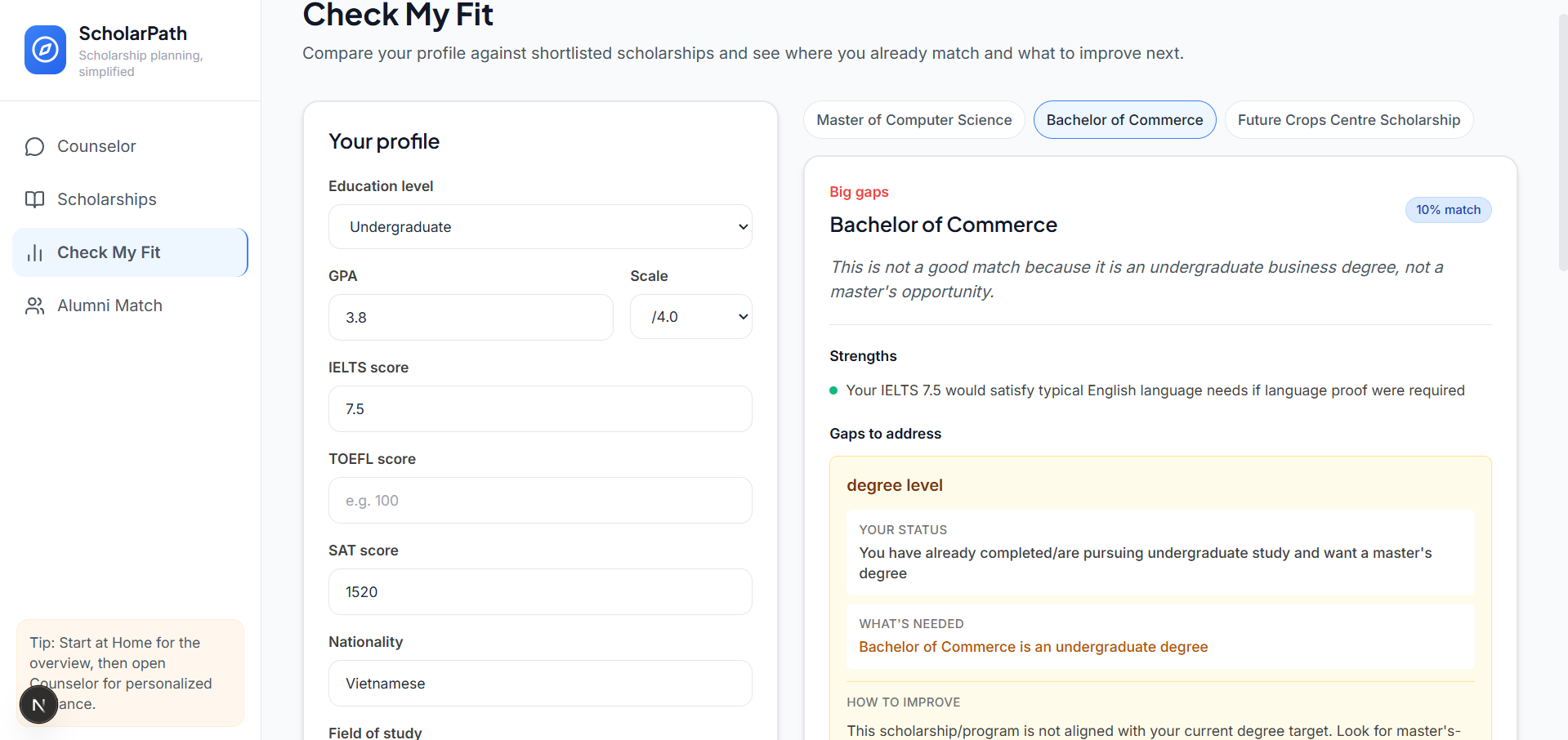Open Future Crops Centre Scholarship tab
Screen dimensions: 1568x740
coord(1348,120)
